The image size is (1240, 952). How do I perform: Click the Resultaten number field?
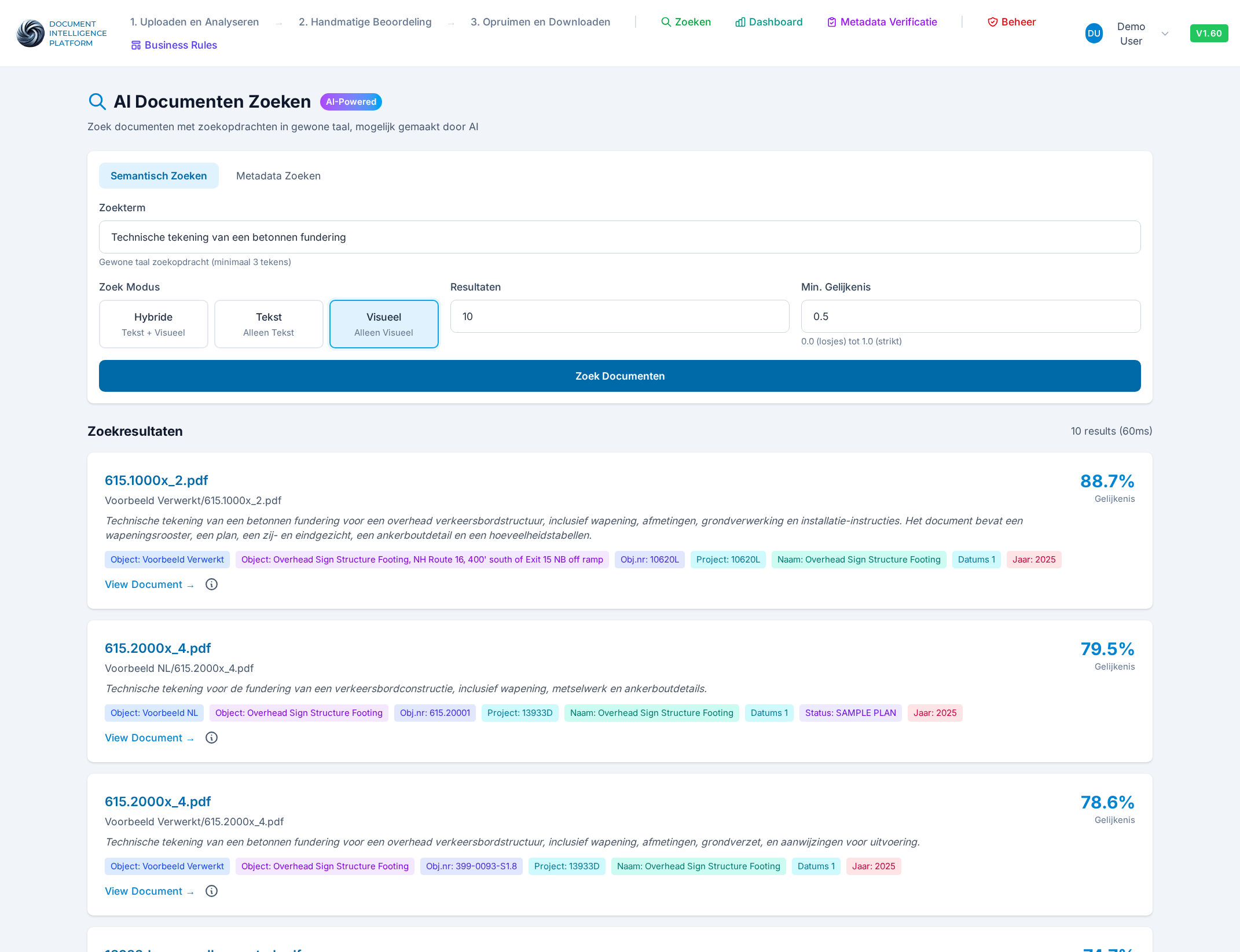[620, 317]
